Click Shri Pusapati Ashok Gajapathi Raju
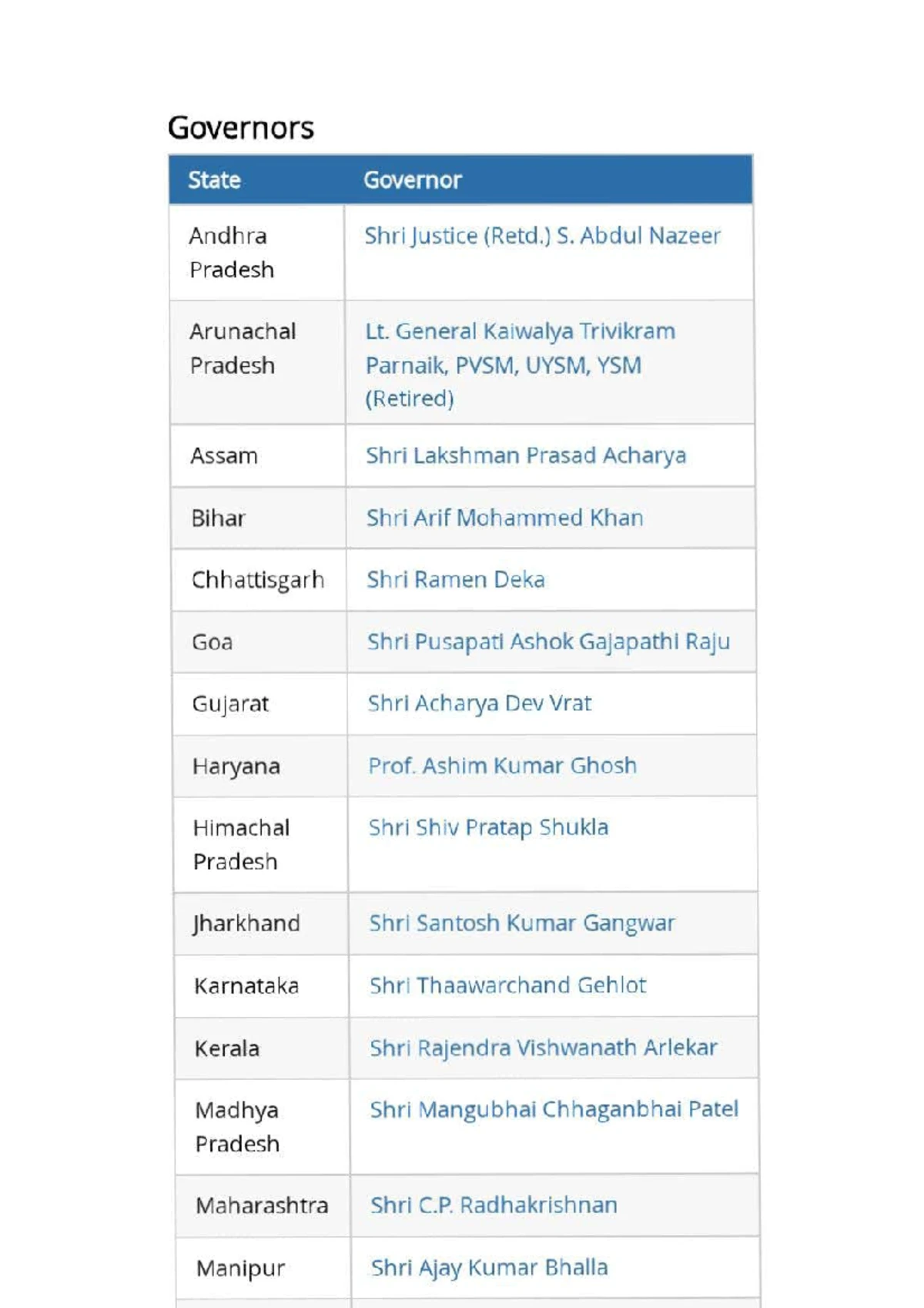The height and width of the screenshot is (1308, 924). pyautogui.click(x=548, y=642)
